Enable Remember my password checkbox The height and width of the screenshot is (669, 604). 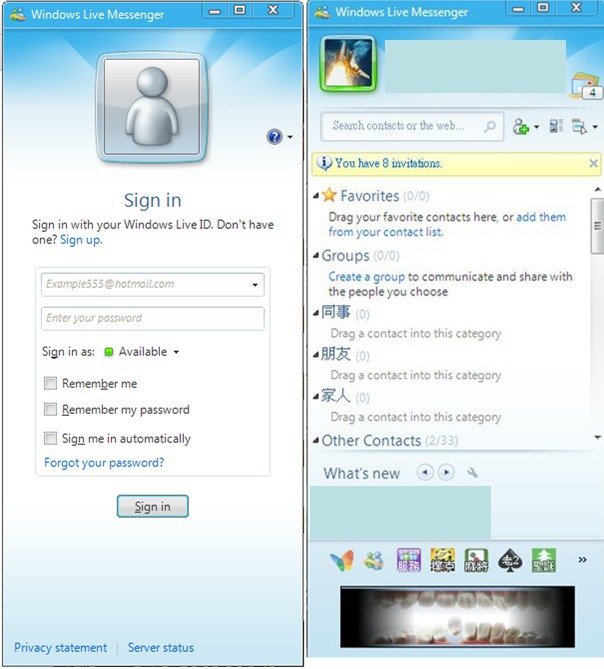[50, 410]
